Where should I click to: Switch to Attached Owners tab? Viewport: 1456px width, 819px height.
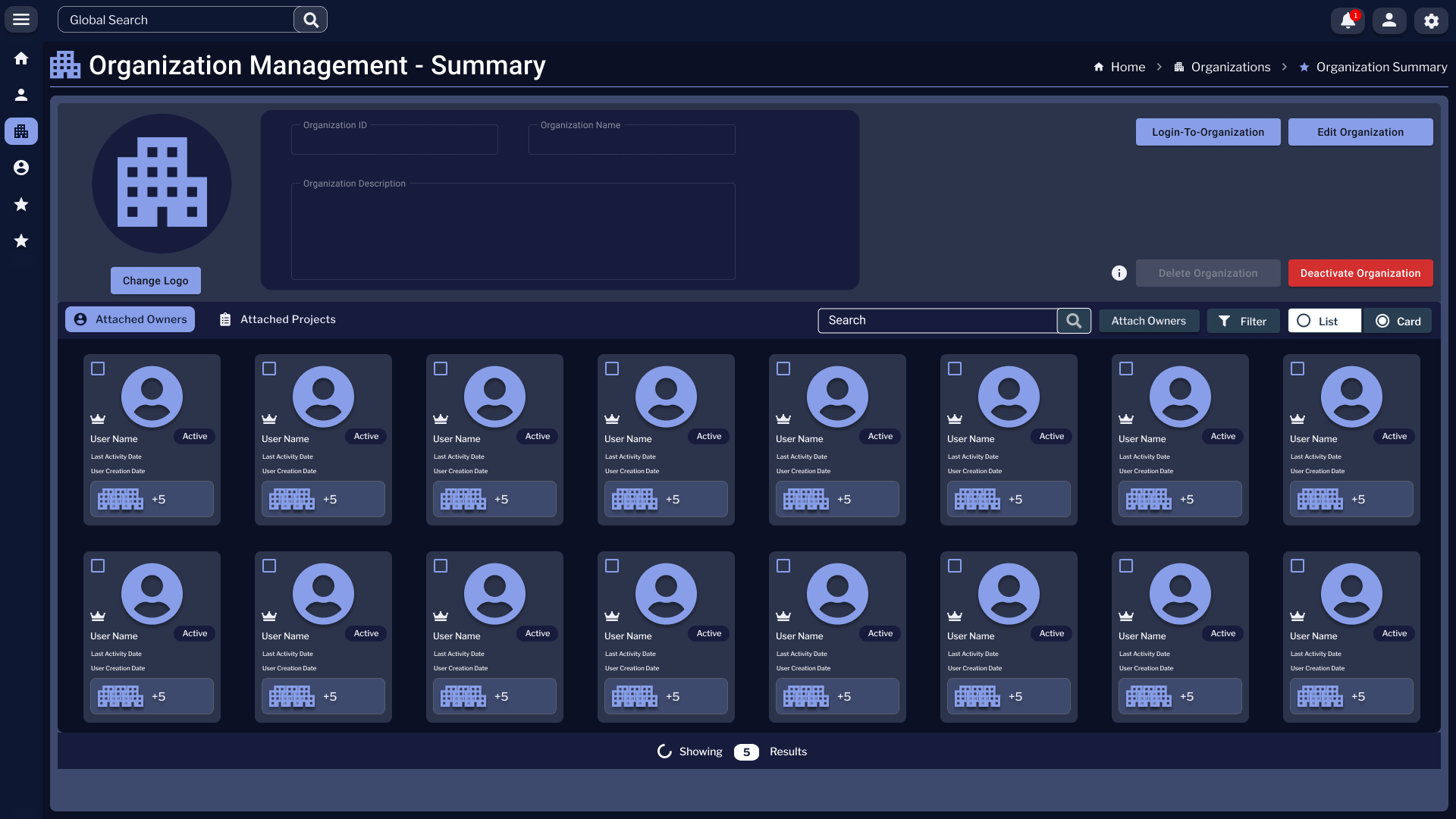[x=130, y=319]
